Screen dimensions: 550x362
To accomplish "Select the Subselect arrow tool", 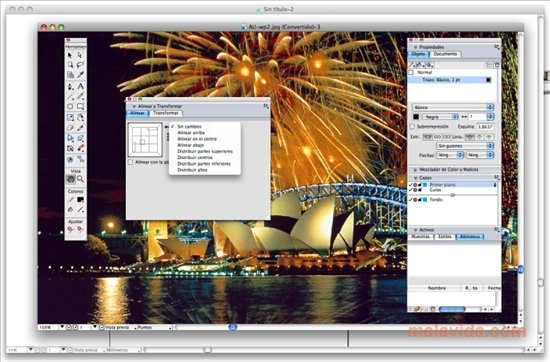I will pyautogui.click(x=80, y=55).
